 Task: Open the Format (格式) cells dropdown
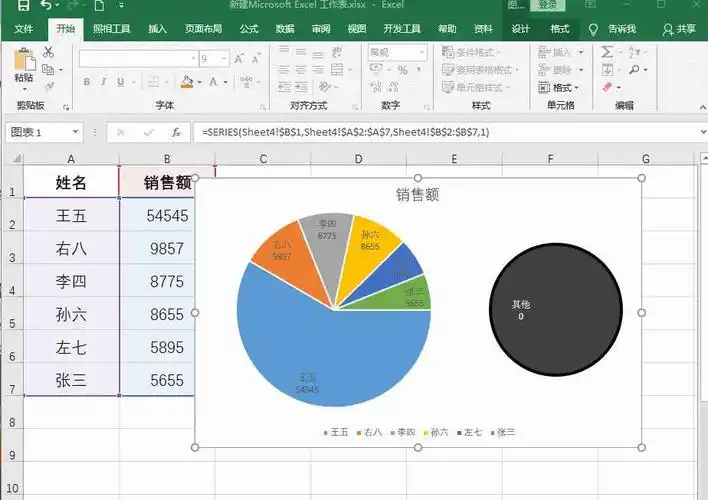coord(559,87)
